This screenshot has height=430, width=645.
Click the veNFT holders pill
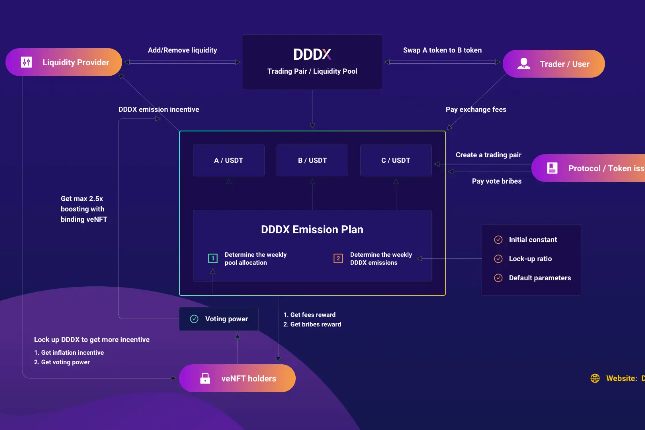click(237, 378)
